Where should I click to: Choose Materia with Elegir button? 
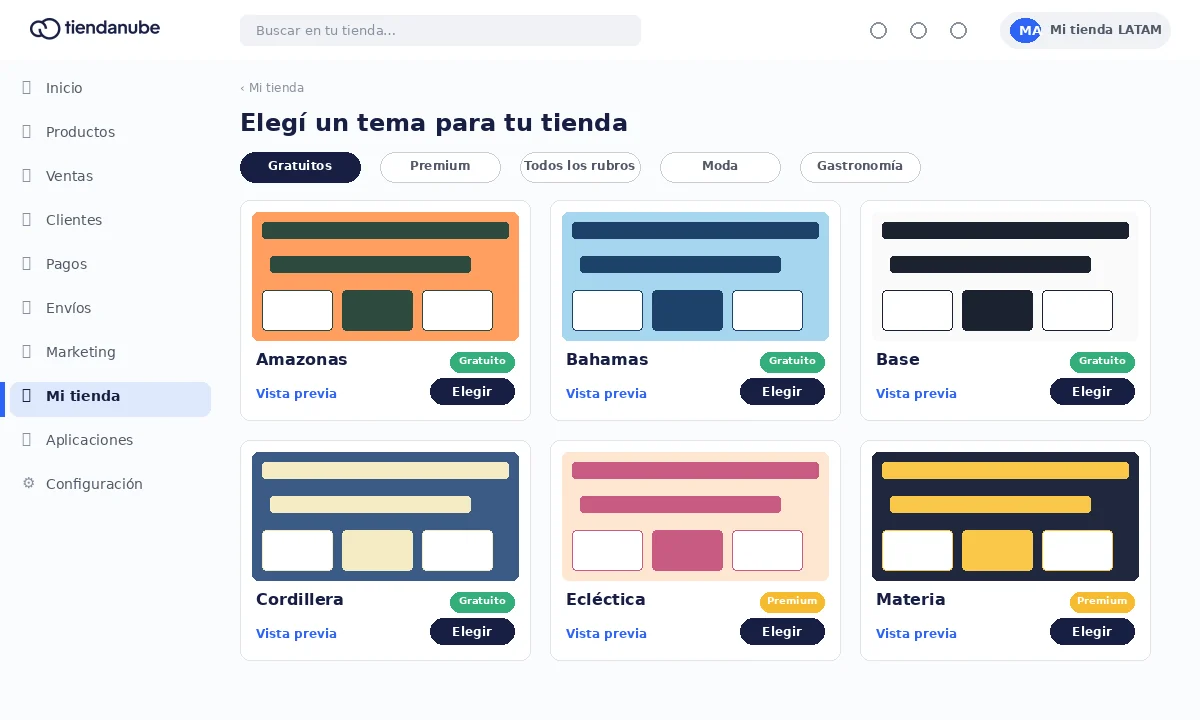pyautogui.click(x=1092, y=632)
